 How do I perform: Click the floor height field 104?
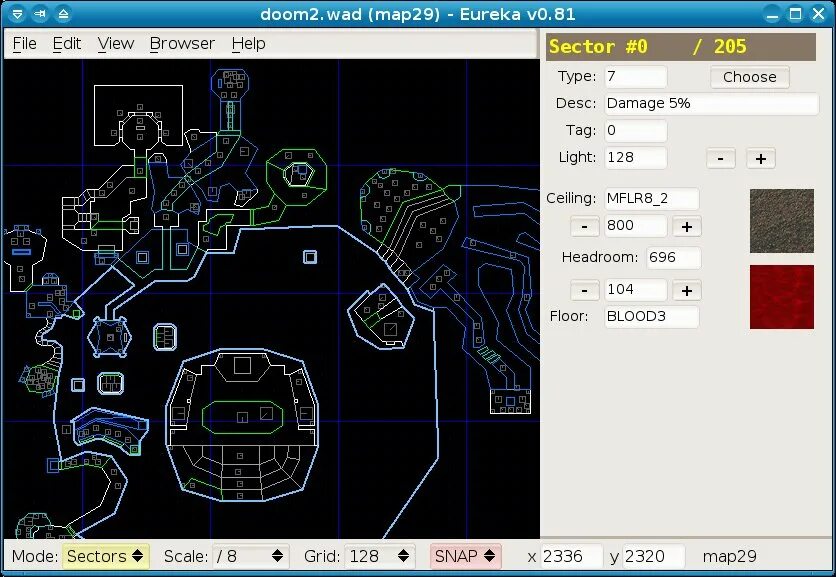[x=636, y=290]
